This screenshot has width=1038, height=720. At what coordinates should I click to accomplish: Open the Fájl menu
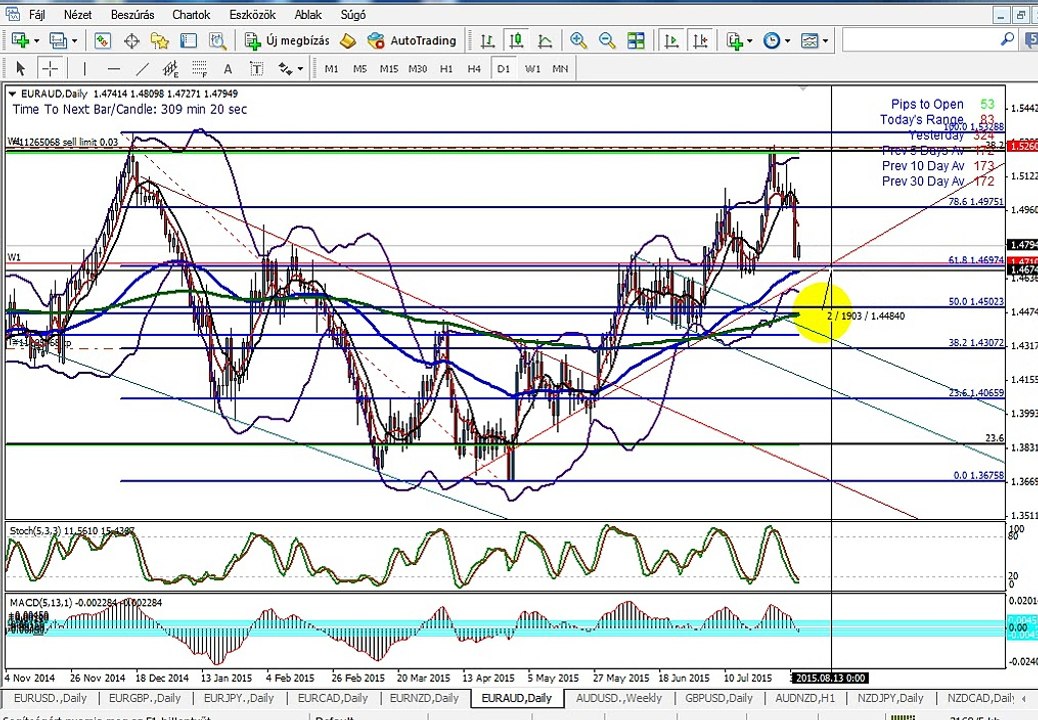pos(37,14)
